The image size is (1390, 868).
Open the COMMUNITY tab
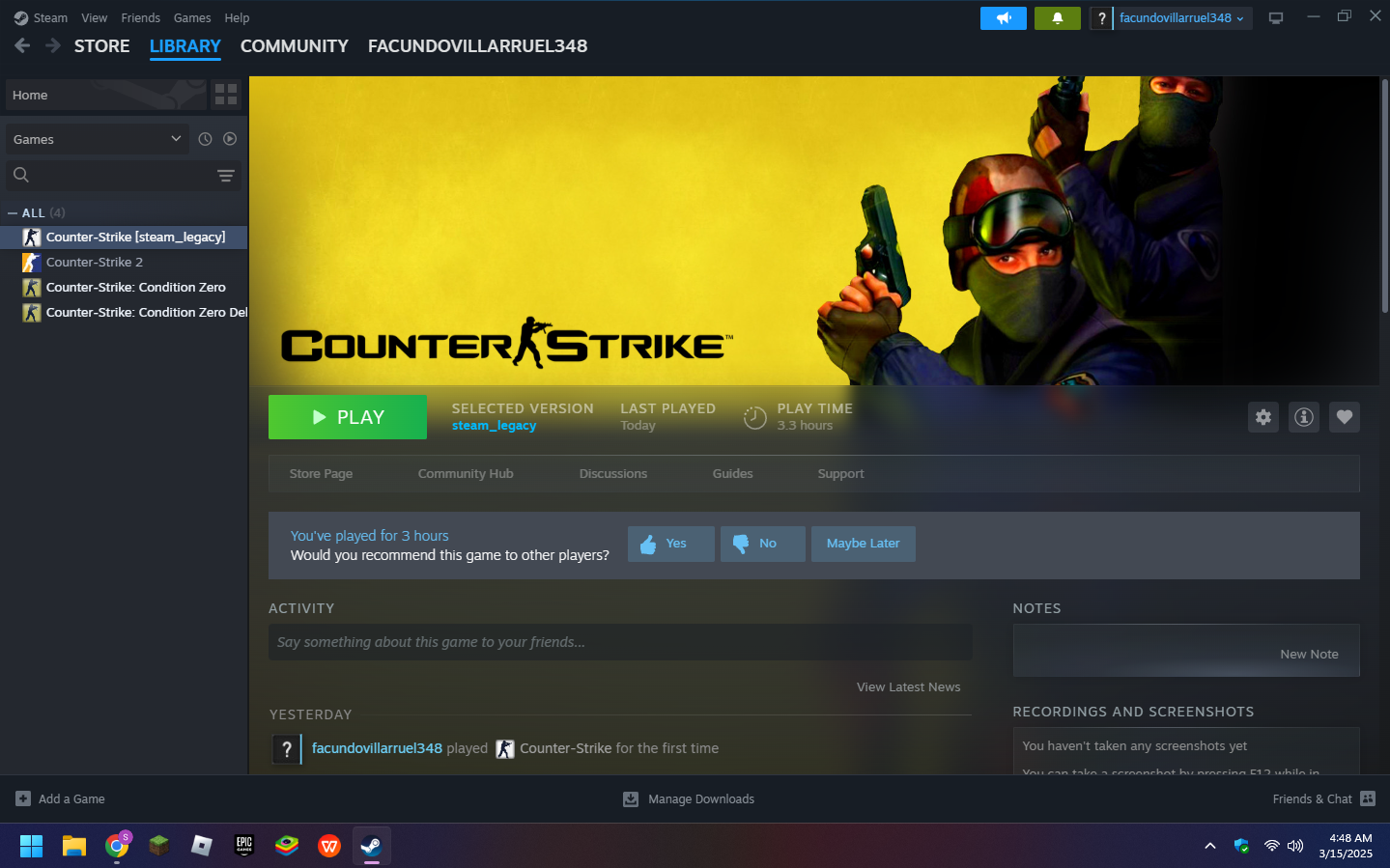pyautogui.click(x=294, y=46)
